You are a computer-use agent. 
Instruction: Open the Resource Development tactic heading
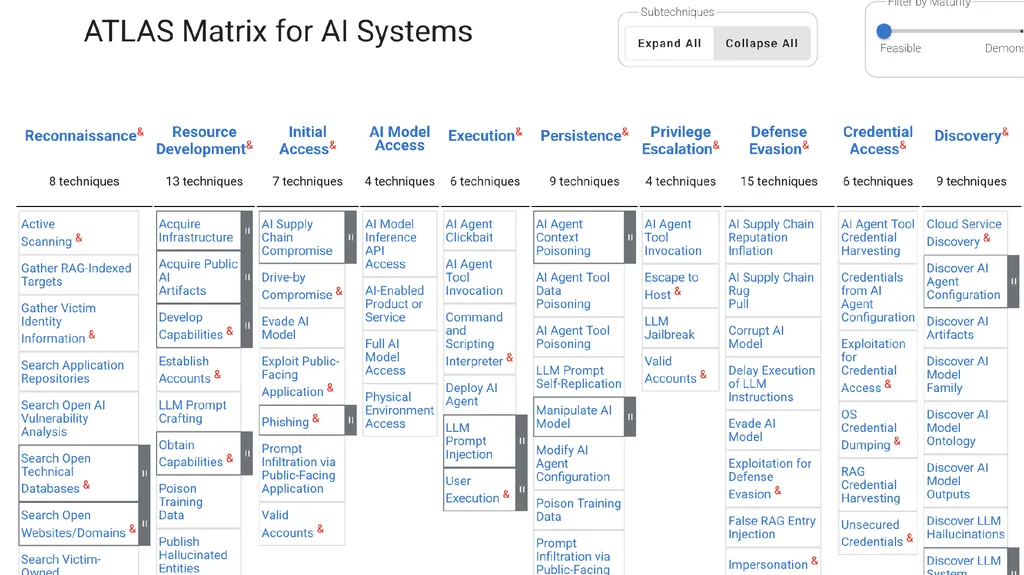pyautogui.click(x=201, y=140)
